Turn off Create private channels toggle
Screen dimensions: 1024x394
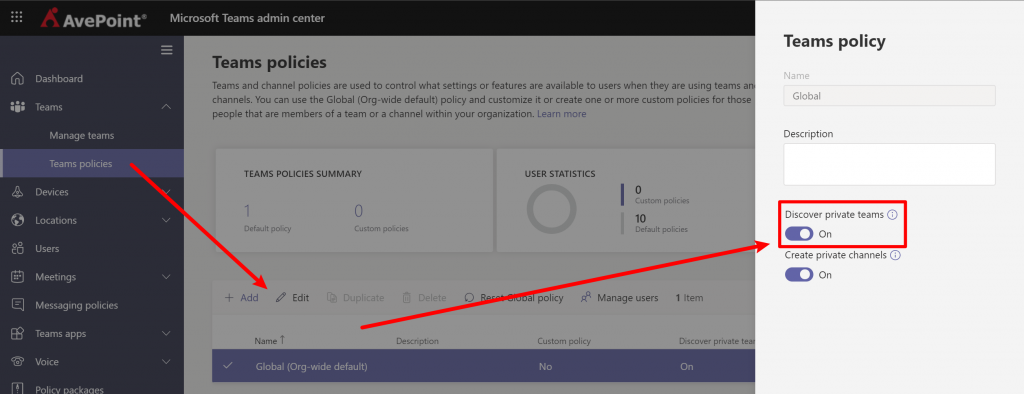799,274
